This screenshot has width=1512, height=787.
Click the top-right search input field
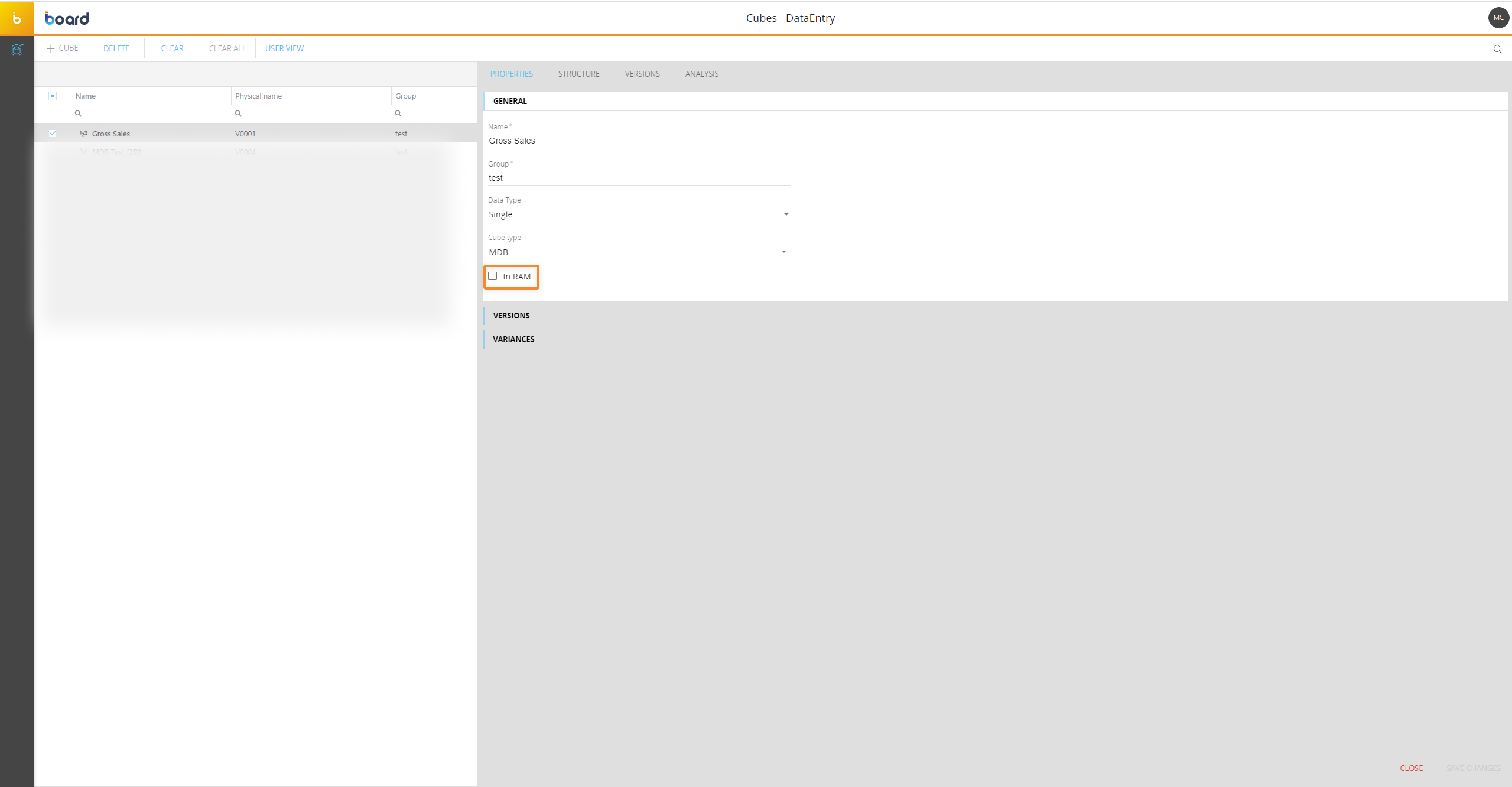(x=1436, y=48)
